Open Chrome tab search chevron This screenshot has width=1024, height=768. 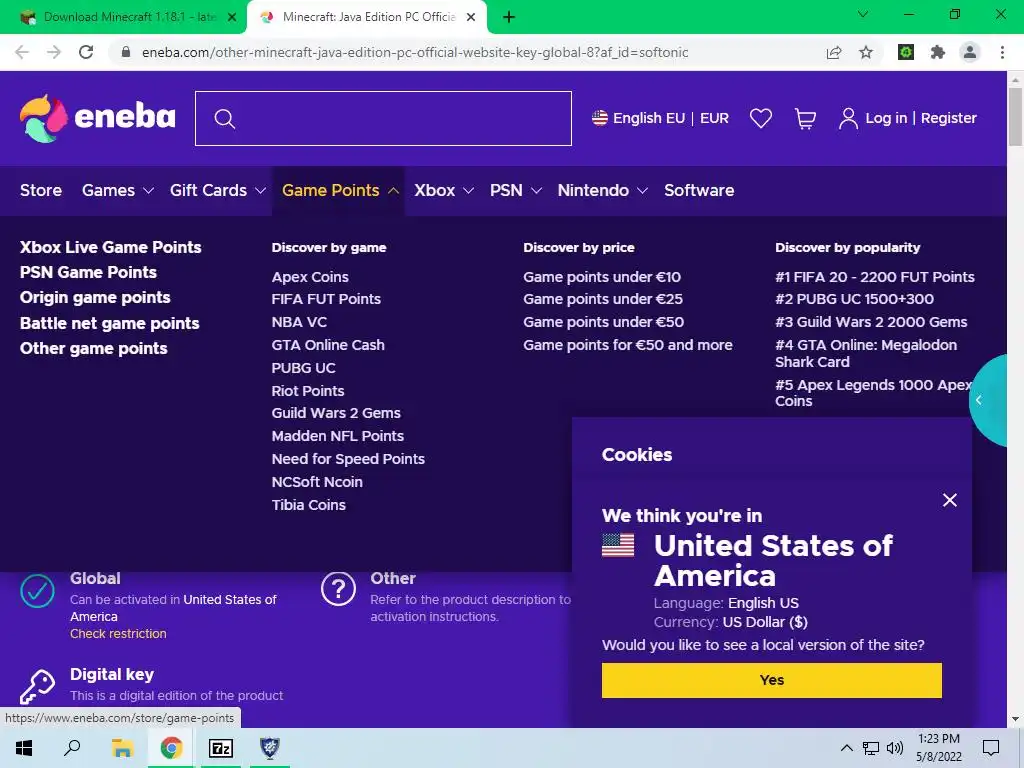863,14
